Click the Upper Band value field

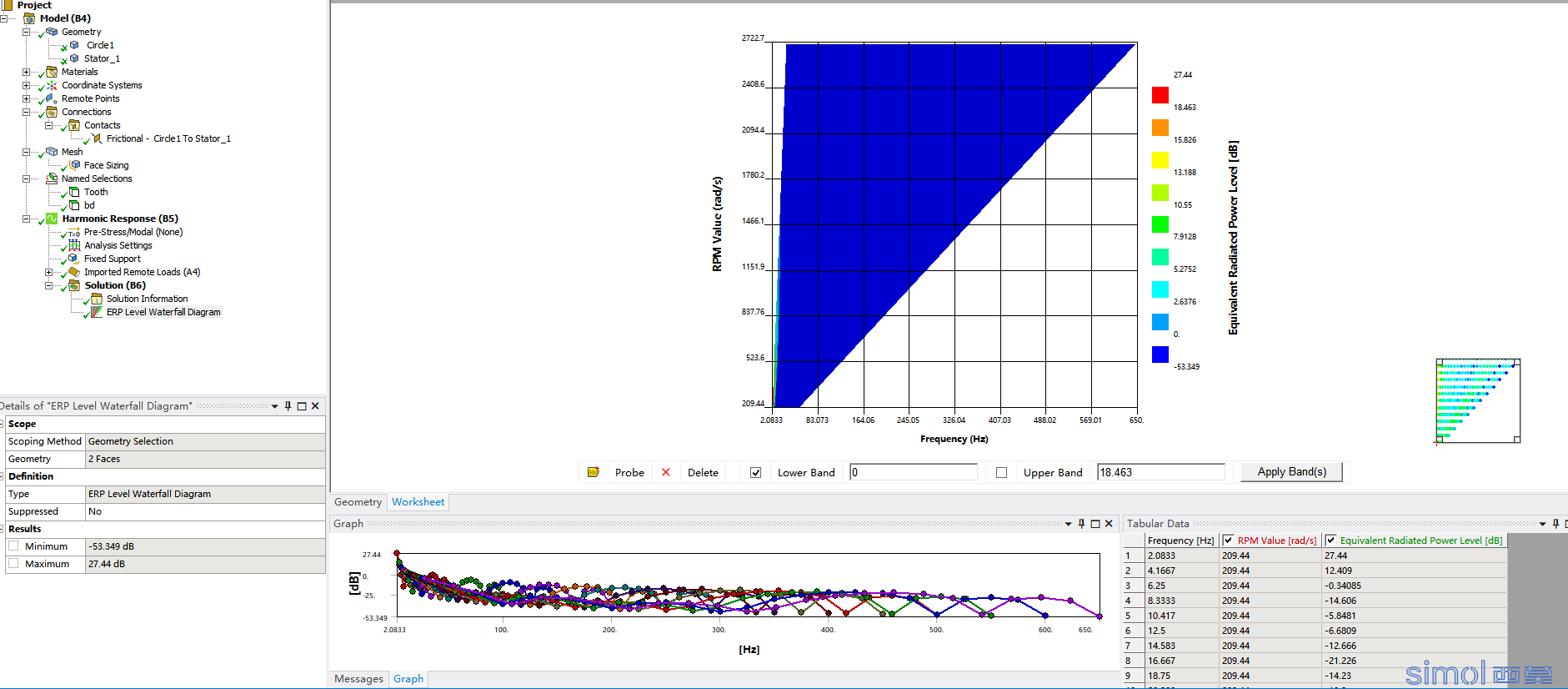[x=1160, y=472]
